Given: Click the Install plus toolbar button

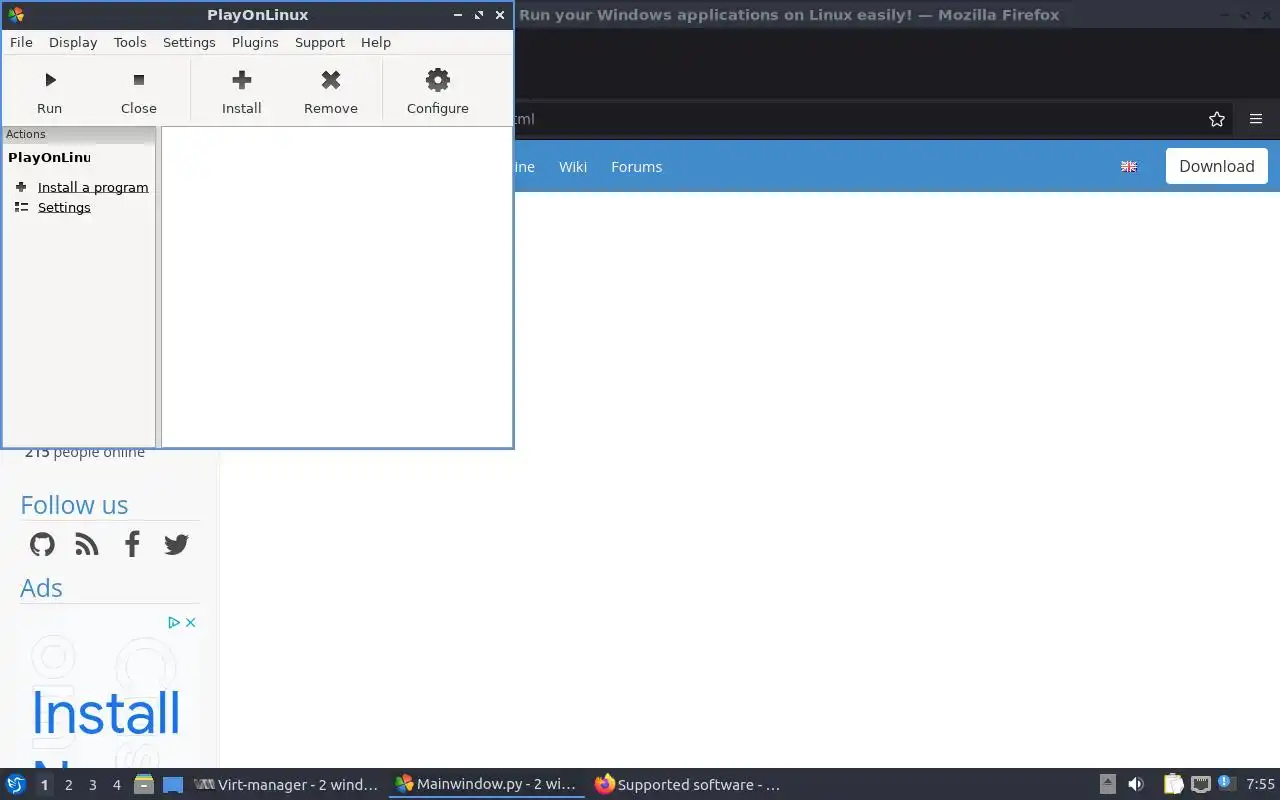Looking at the screenshot, I should 241,92.
